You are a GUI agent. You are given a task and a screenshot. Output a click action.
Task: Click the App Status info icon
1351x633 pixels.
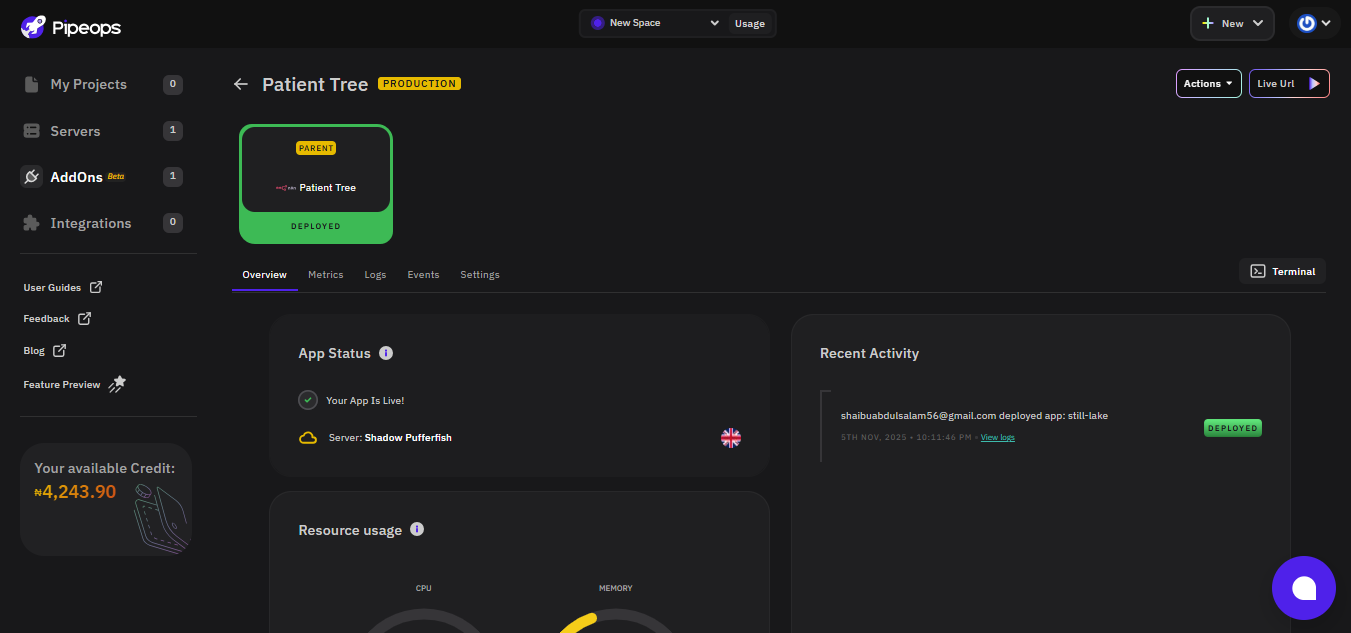[386, 353]
